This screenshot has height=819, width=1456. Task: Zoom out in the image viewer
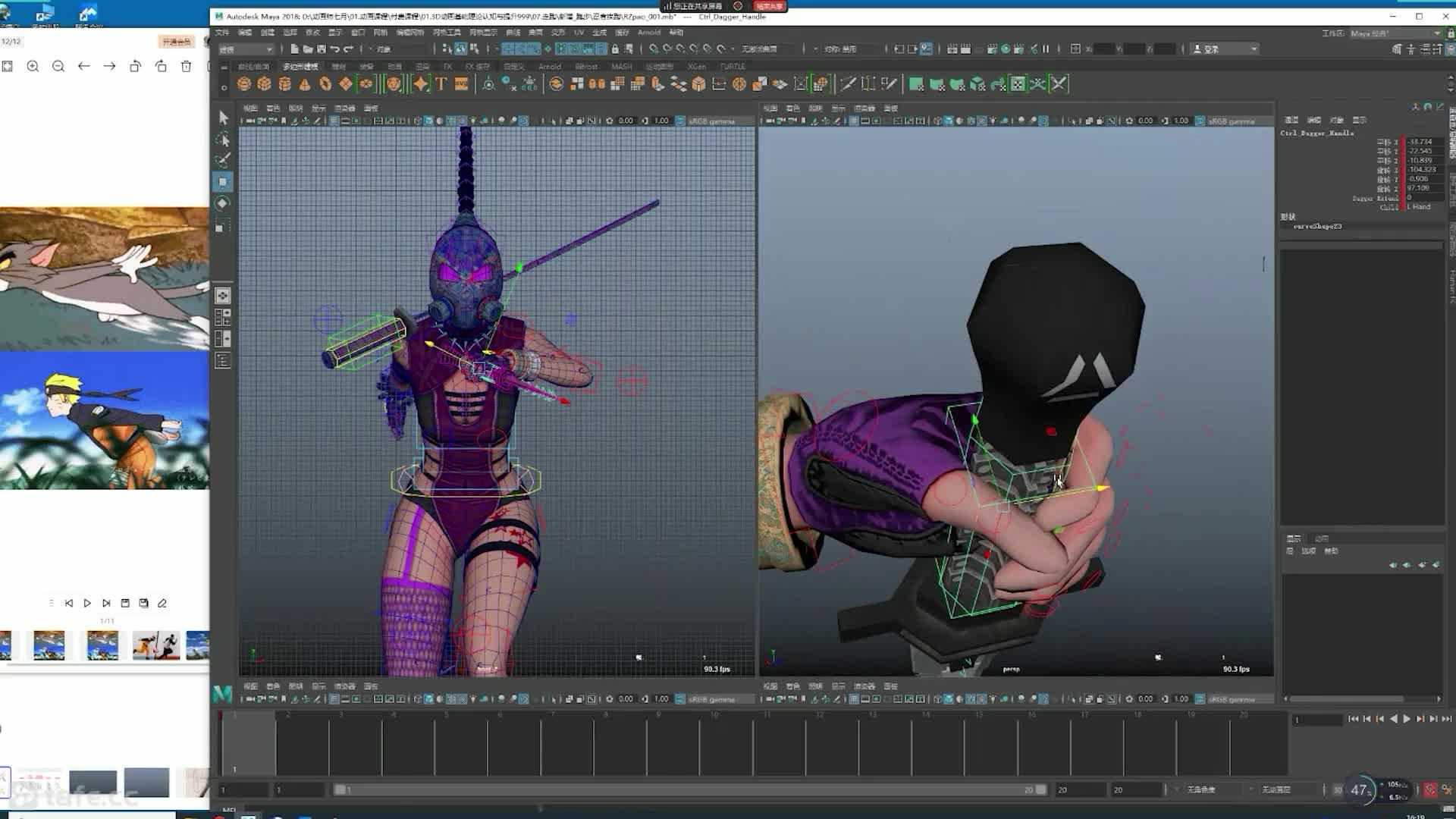58,67
